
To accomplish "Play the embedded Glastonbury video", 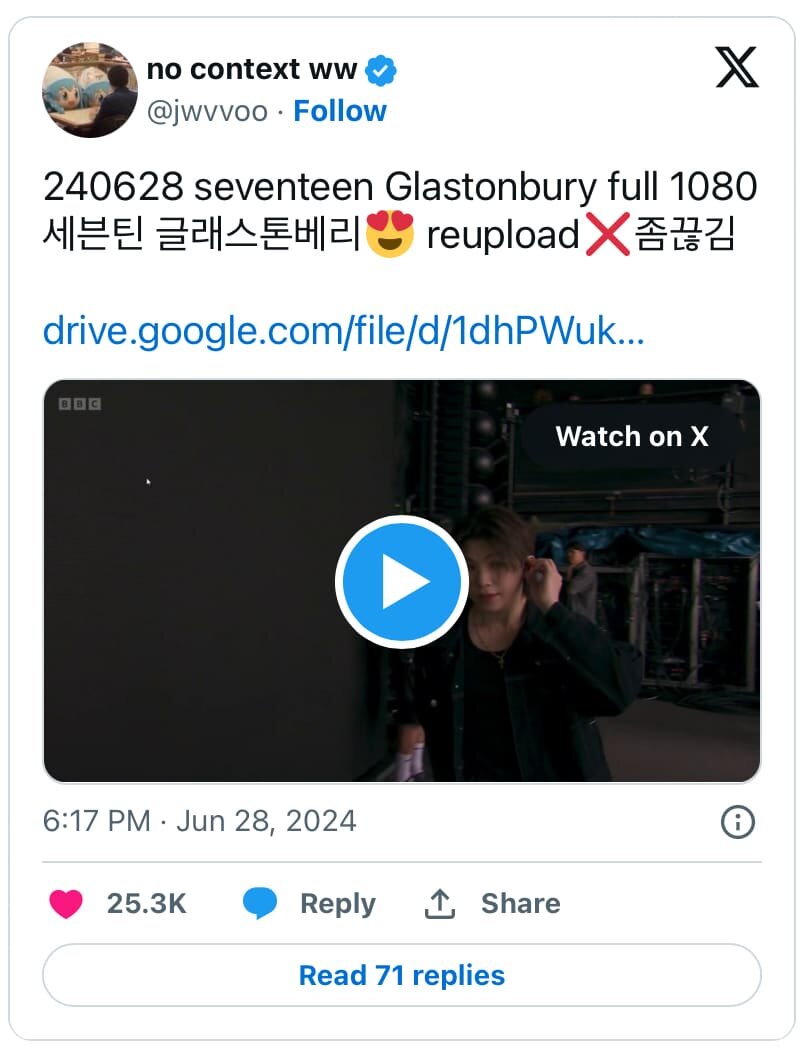I will click(x=401, y=582).
